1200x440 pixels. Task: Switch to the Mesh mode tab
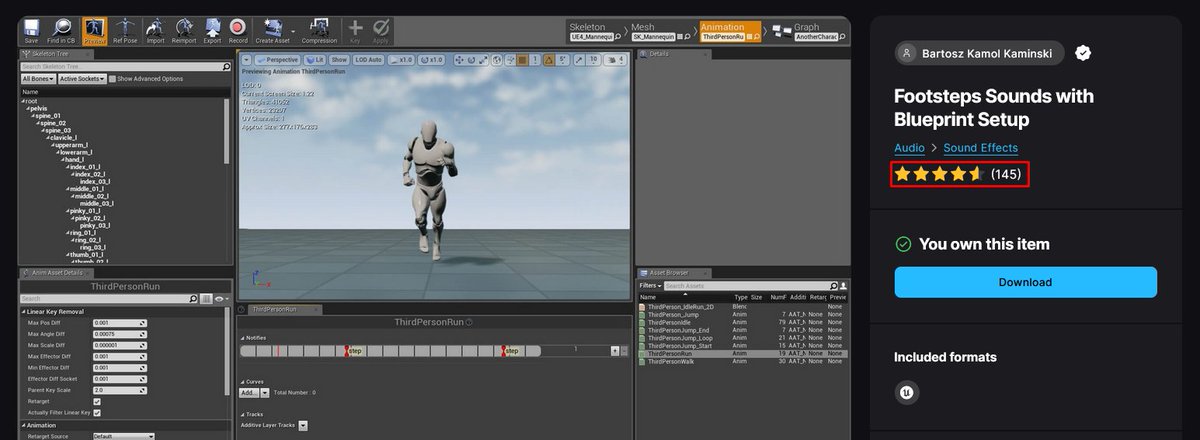tap(661, 32)
